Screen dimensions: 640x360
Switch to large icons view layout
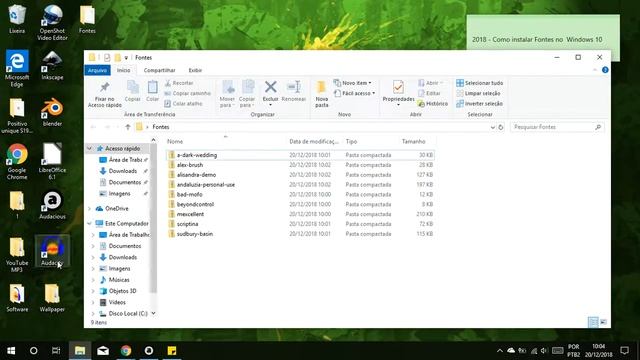click(x=603, y=322)
